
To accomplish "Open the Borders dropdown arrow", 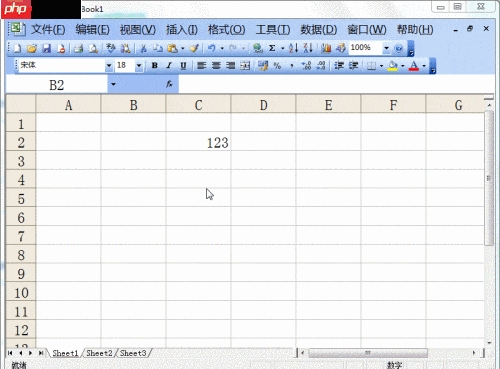I will click(381, 66).
